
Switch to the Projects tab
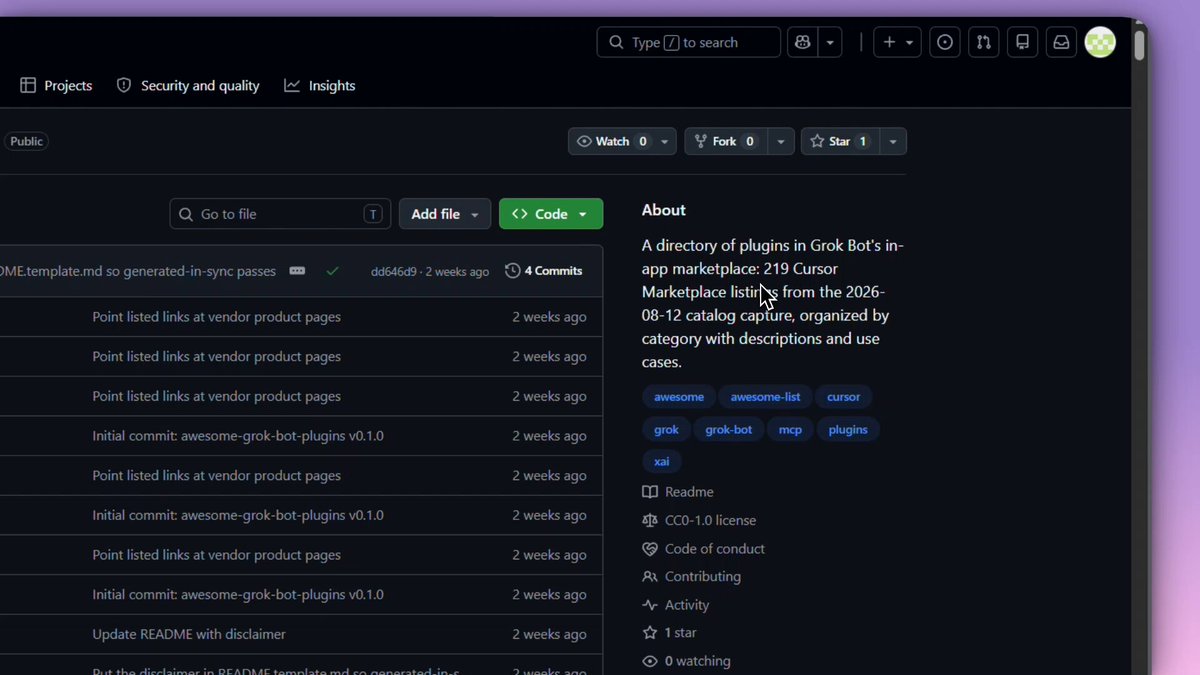tap(56, 86)
